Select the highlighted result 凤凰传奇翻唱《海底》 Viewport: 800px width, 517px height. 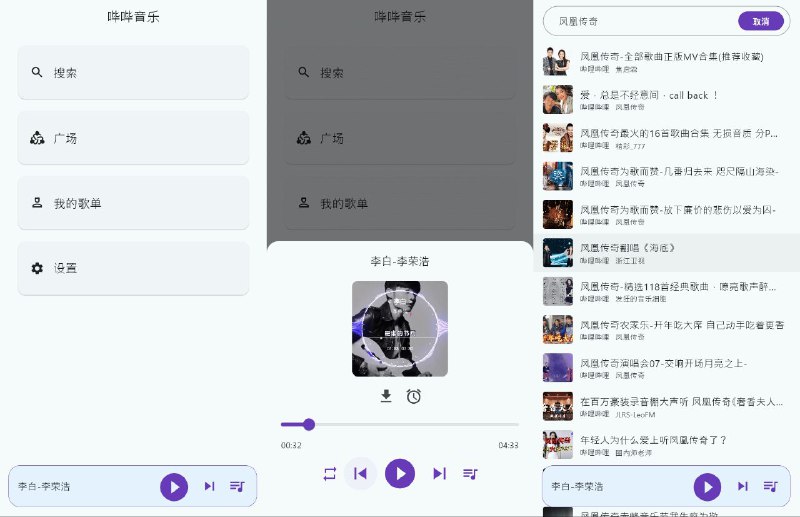pos(666,253)
